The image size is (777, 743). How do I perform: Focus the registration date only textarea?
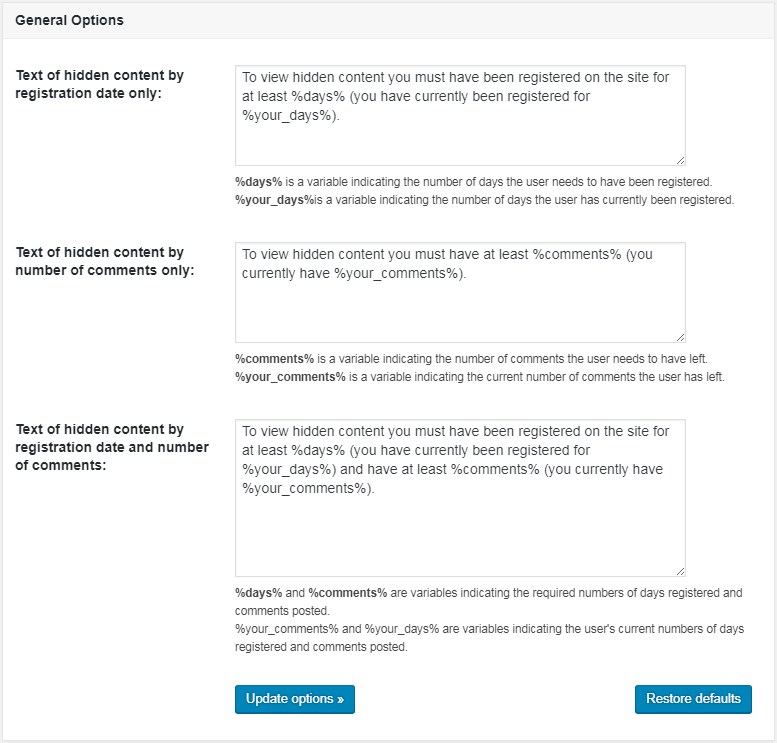(460, 115)
